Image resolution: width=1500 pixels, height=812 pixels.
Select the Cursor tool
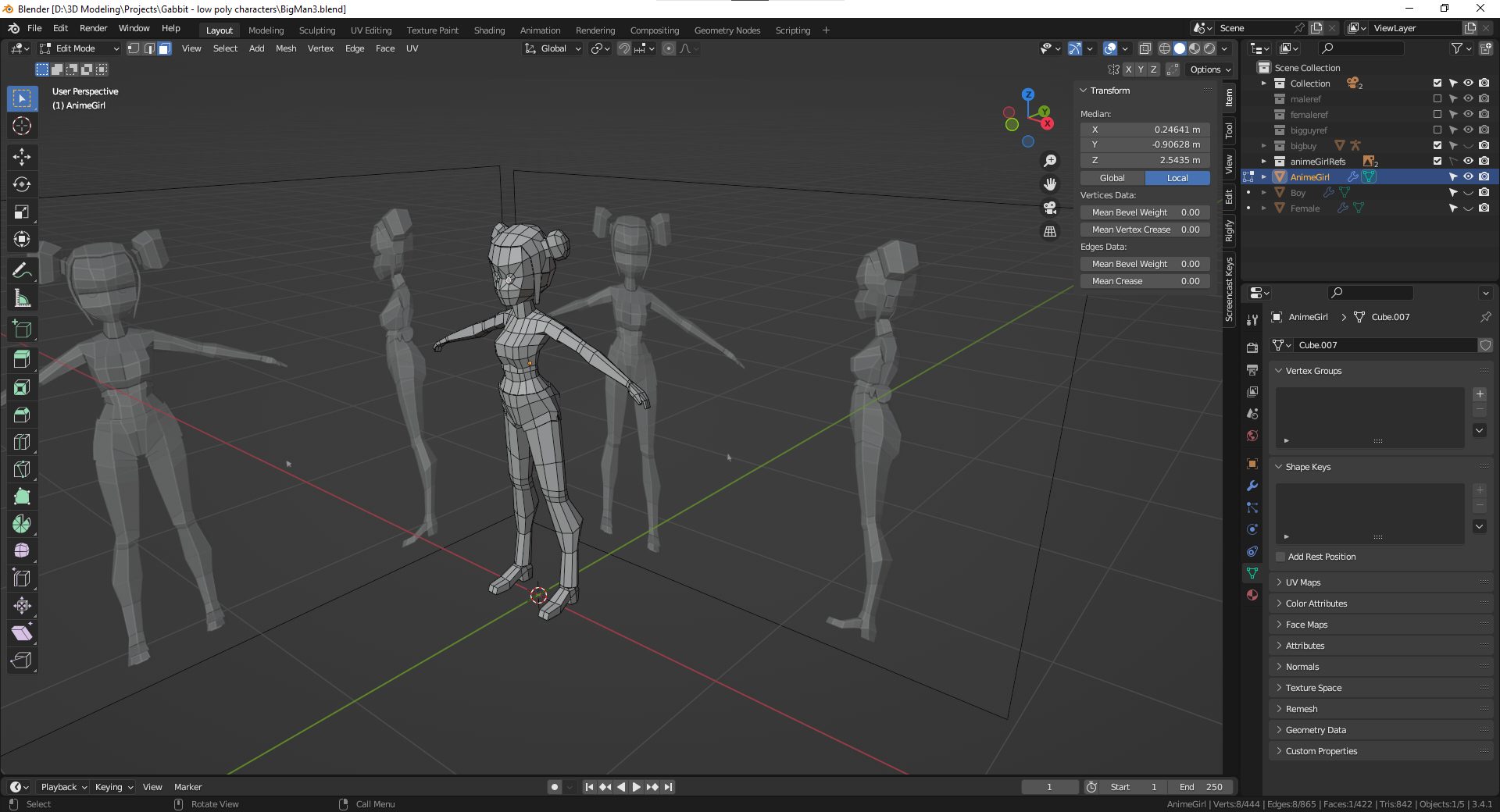[22, 126]
